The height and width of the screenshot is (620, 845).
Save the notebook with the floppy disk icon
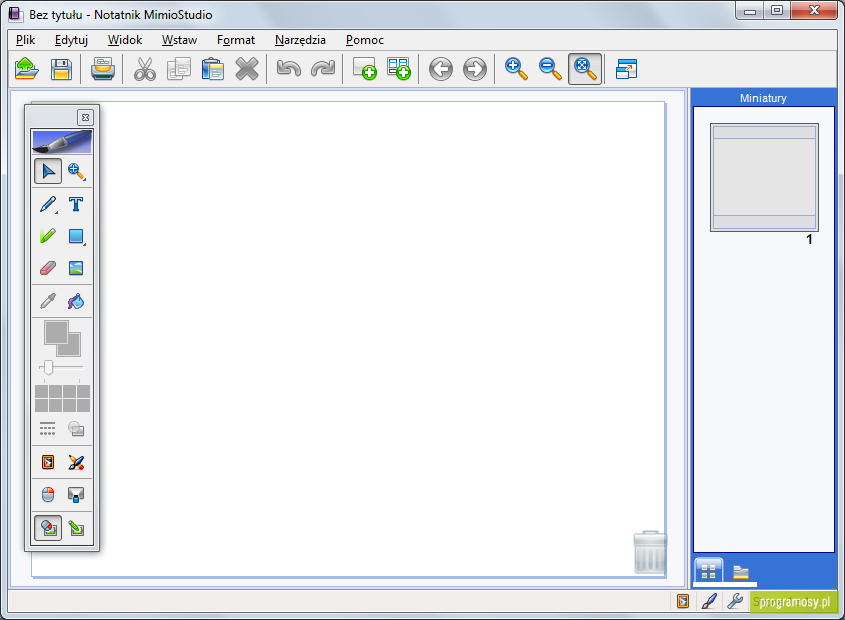click(x=61, y=69)
